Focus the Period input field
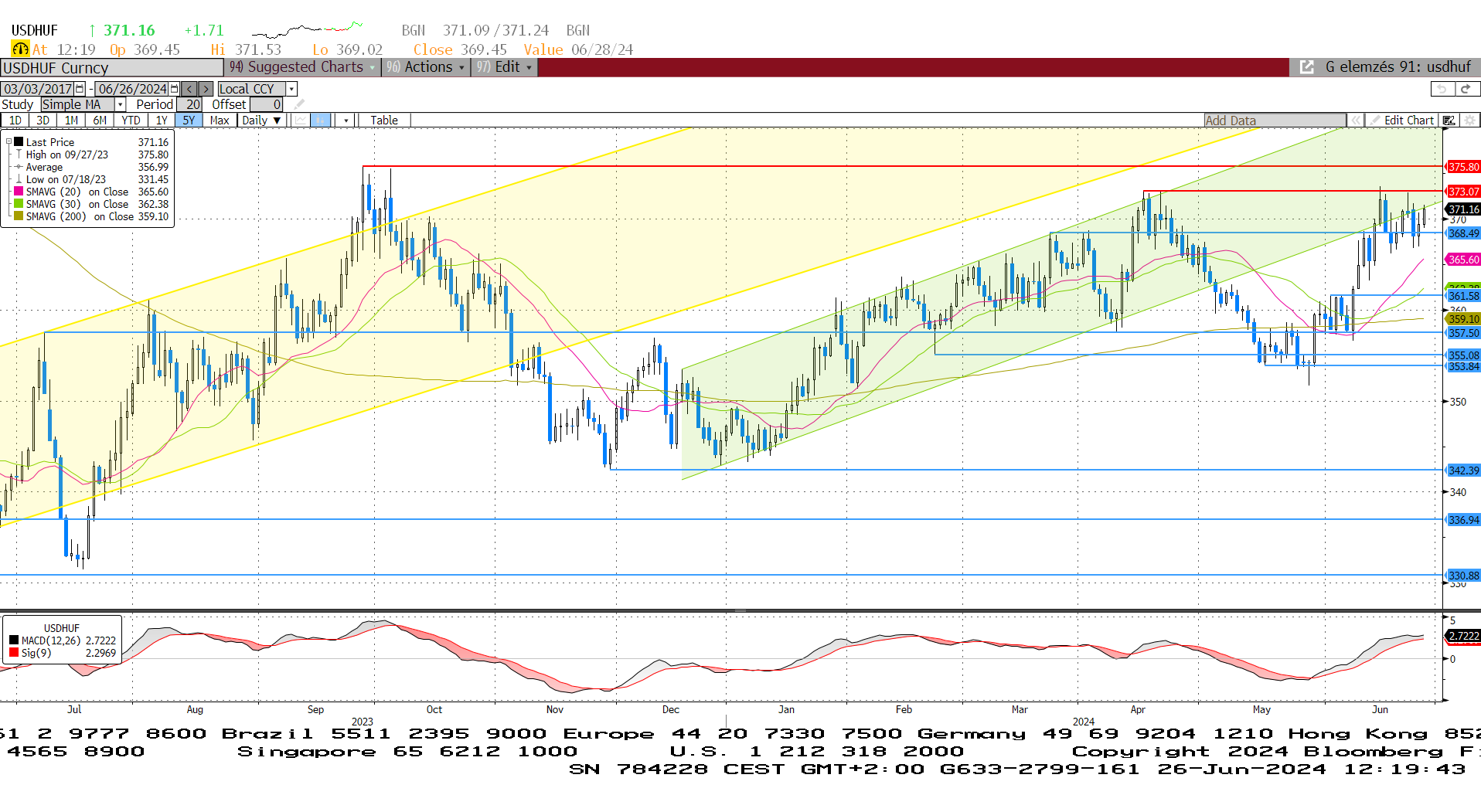 click(189, 104)
